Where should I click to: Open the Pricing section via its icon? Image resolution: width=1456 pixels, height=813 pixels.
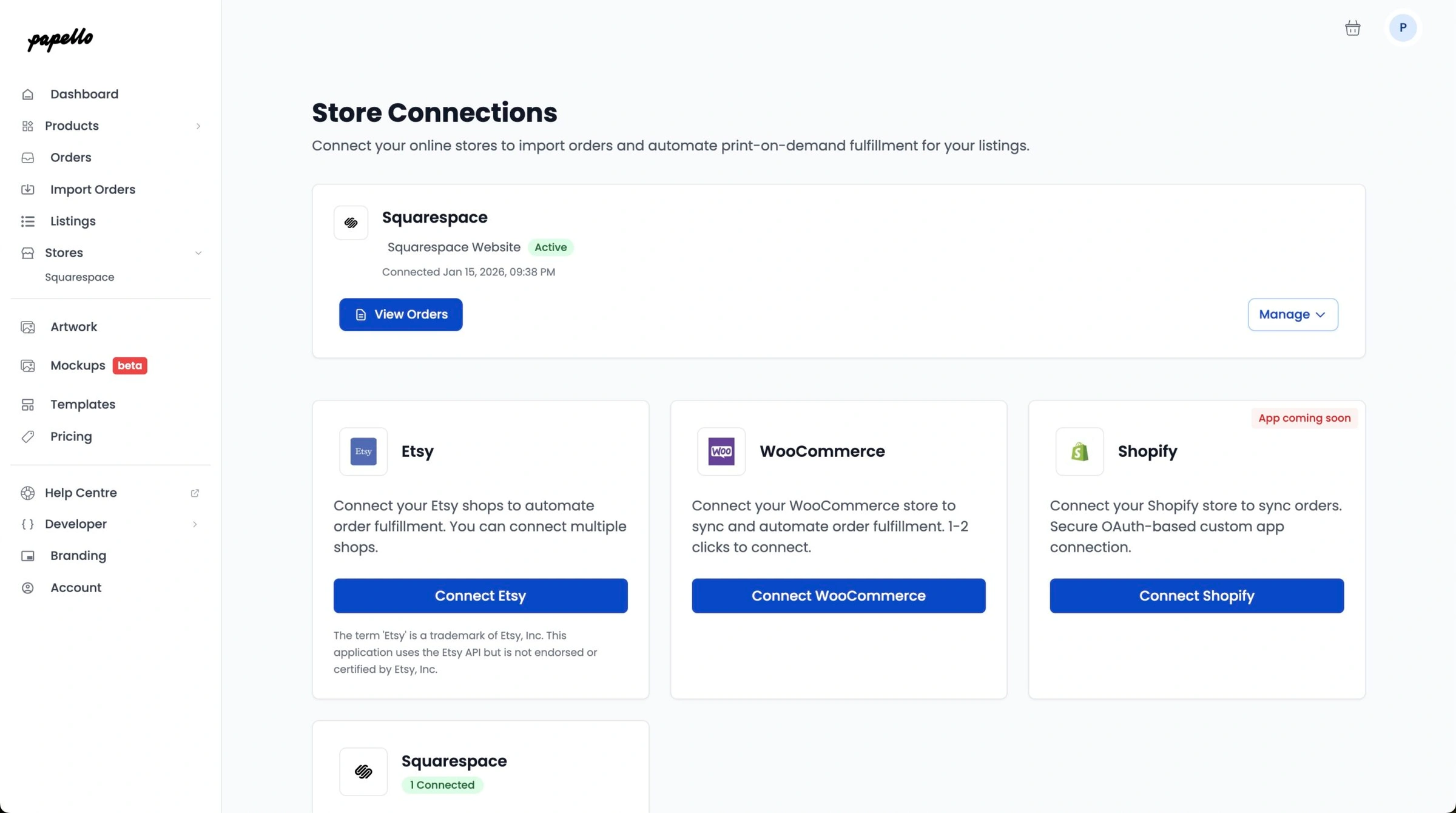29,436
